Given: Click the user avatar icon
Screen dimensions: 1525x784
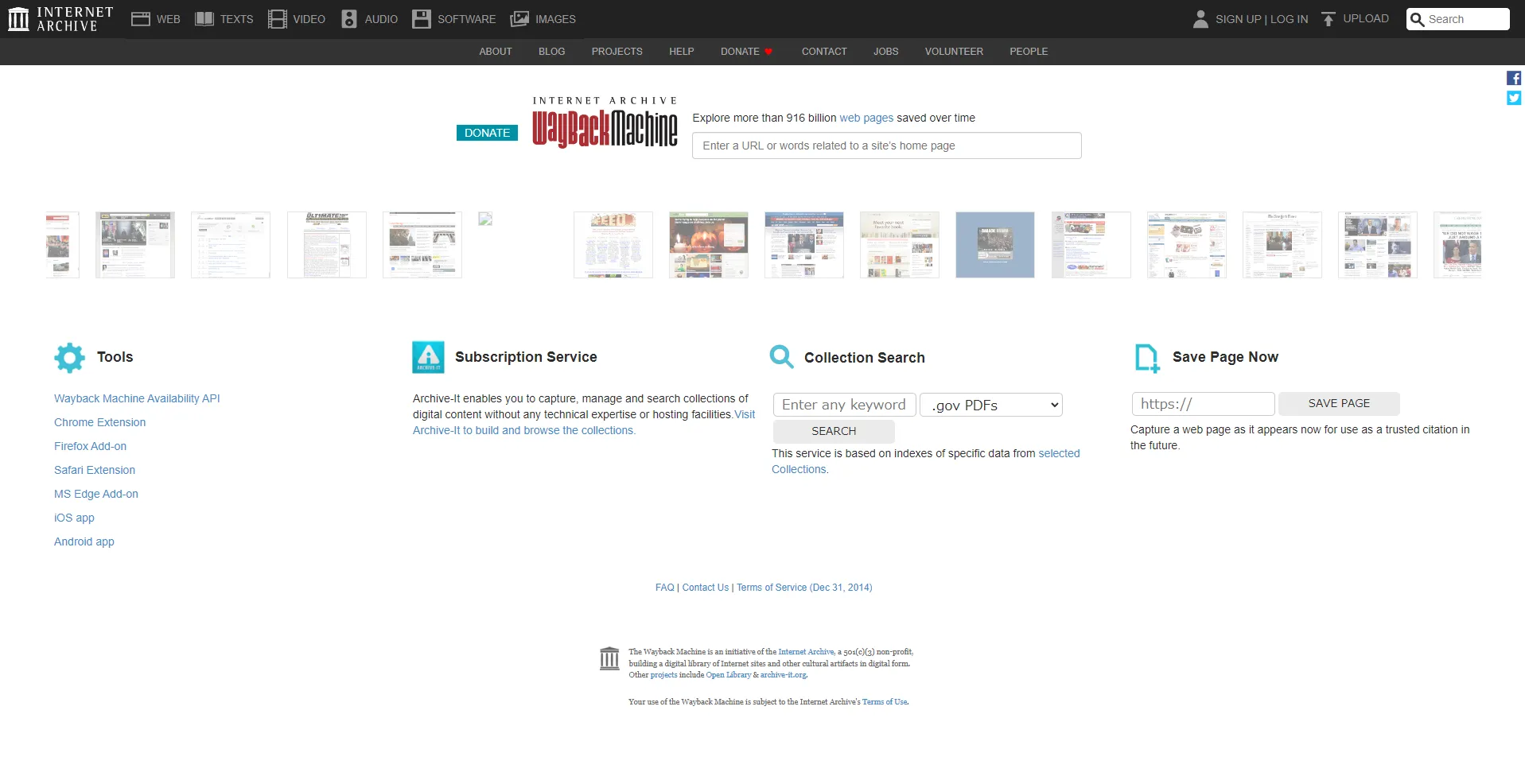Looking at the screenshot, I should tap(1200, 19).
